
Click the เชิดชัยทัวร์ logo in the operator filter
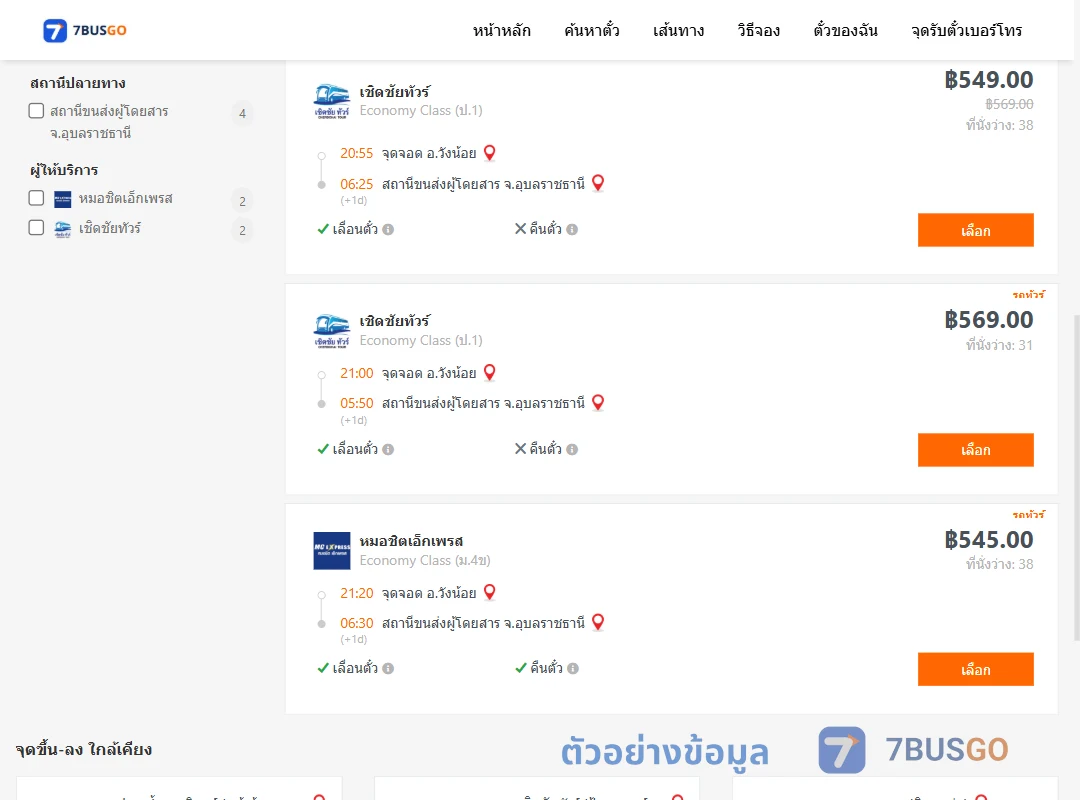[x=63, y=229]
